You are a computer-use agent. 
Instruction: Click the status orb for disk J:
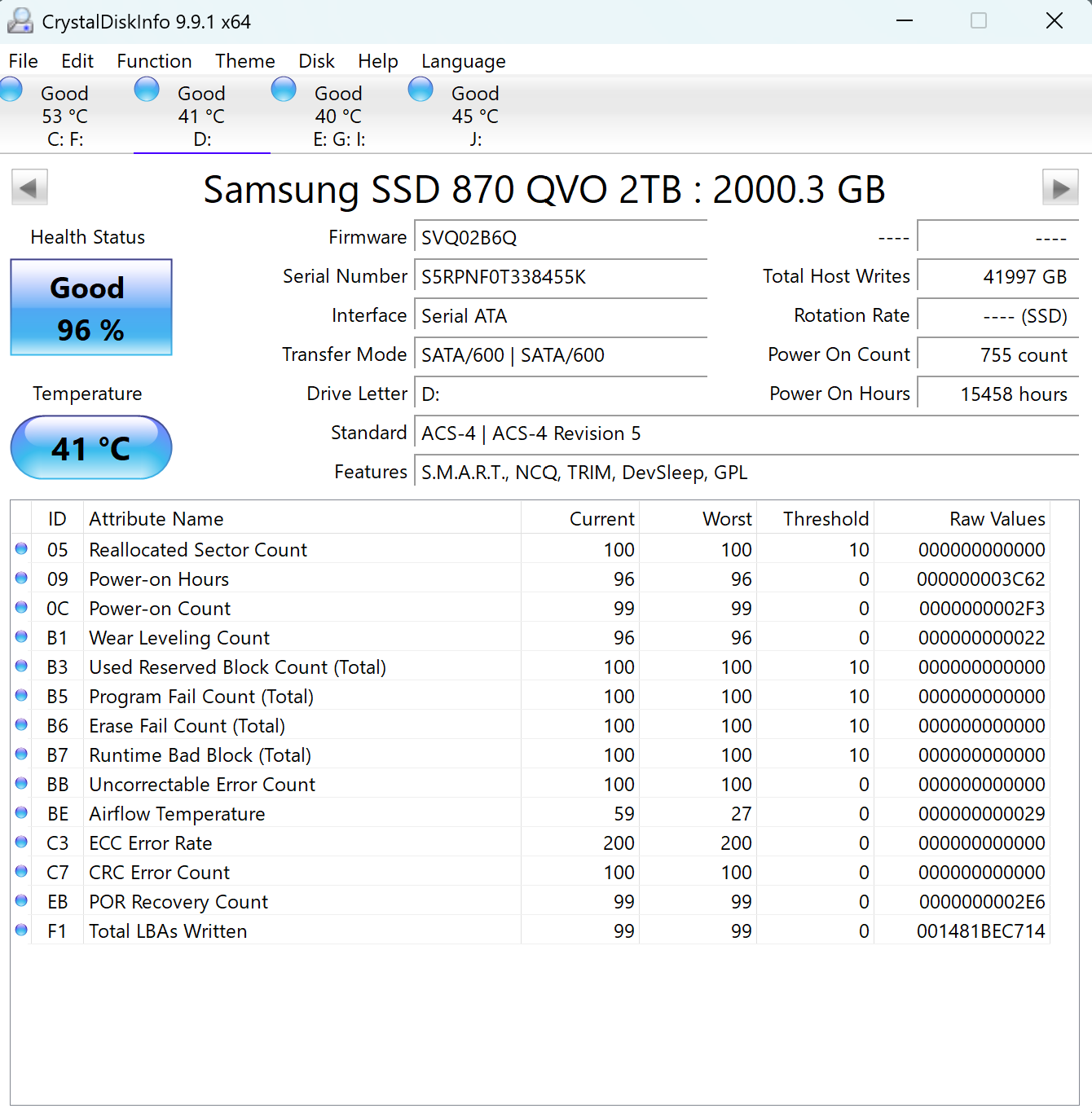(x=421, y=89)
